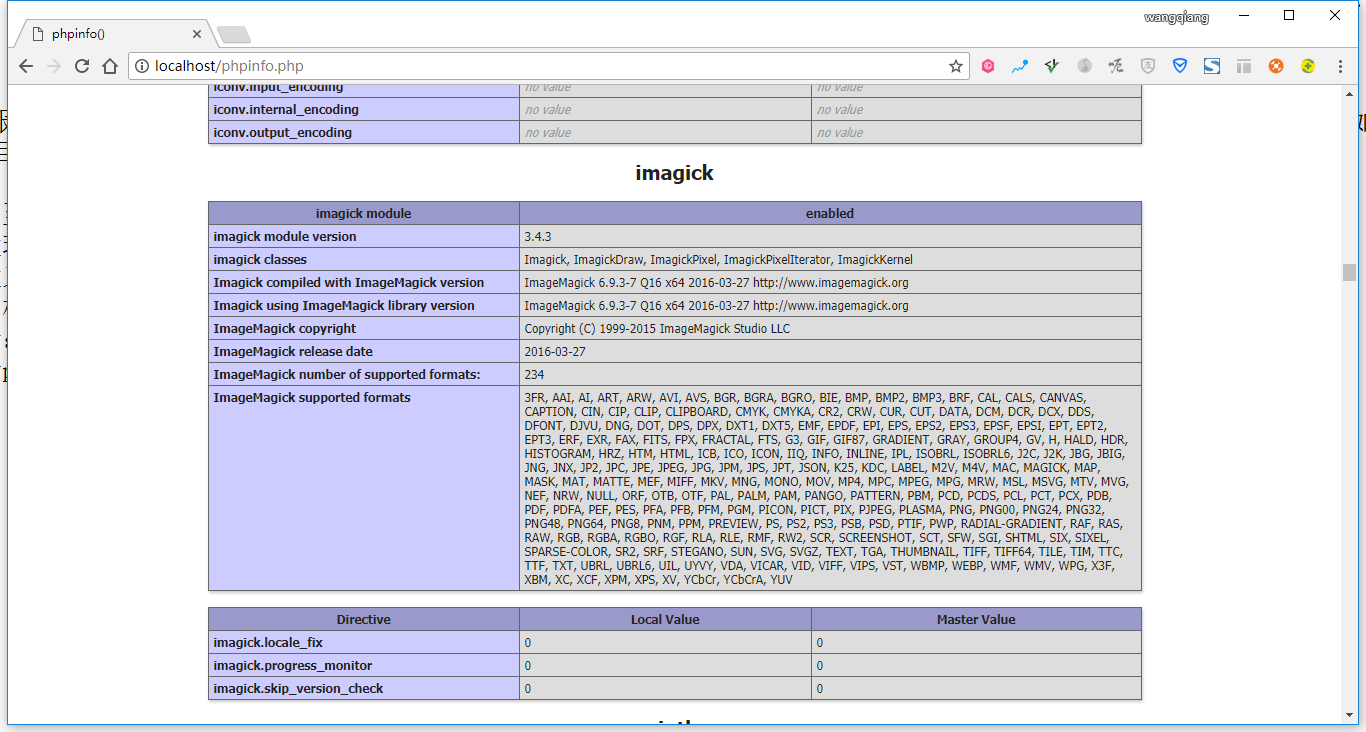Click the vertical scrollbar thumb
The width and height of the screenshot is (1366, 732).
coord(1349,272)
